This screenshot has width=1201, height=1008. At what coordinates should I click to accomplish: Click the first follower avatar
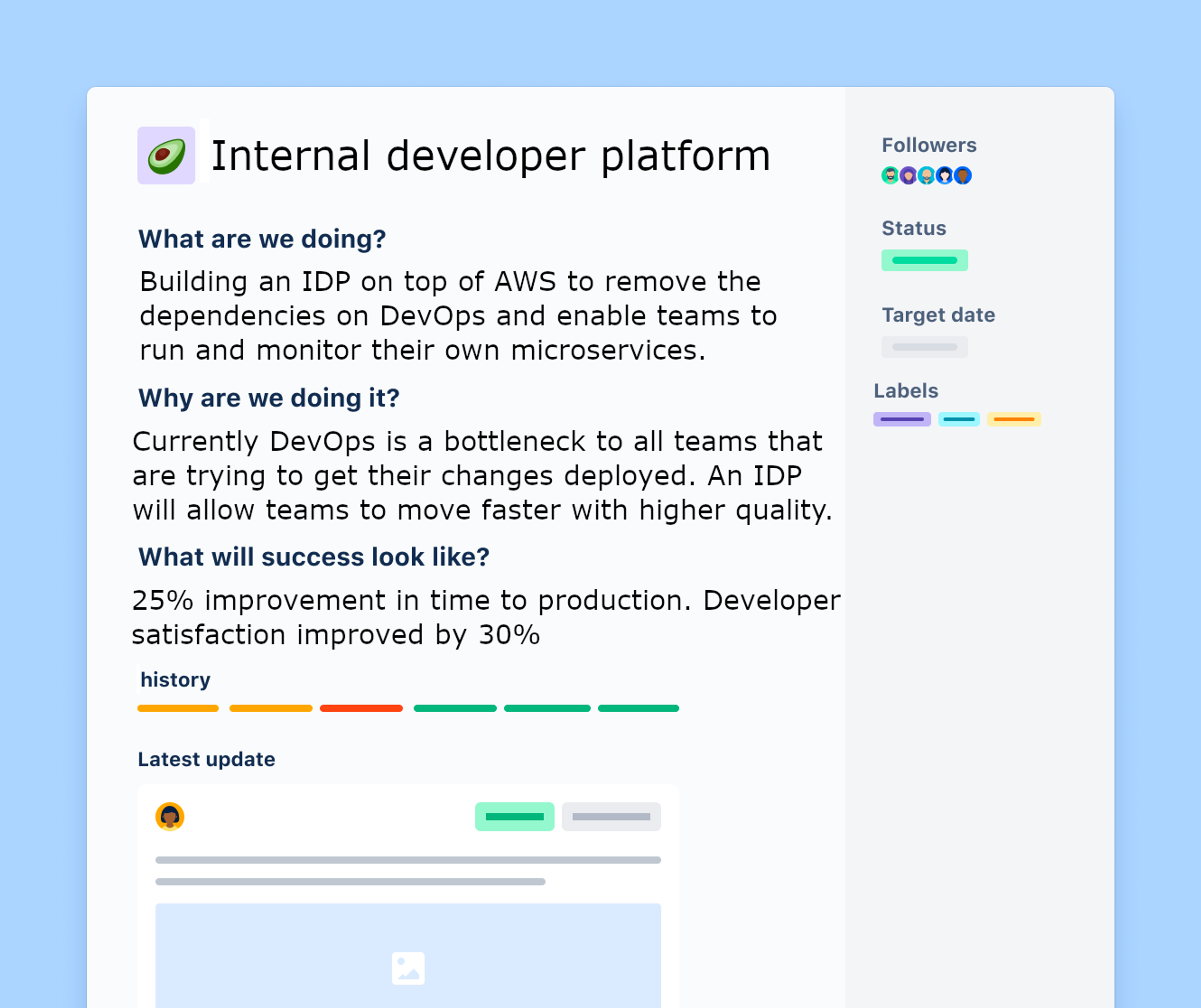(x=889, y=175)
